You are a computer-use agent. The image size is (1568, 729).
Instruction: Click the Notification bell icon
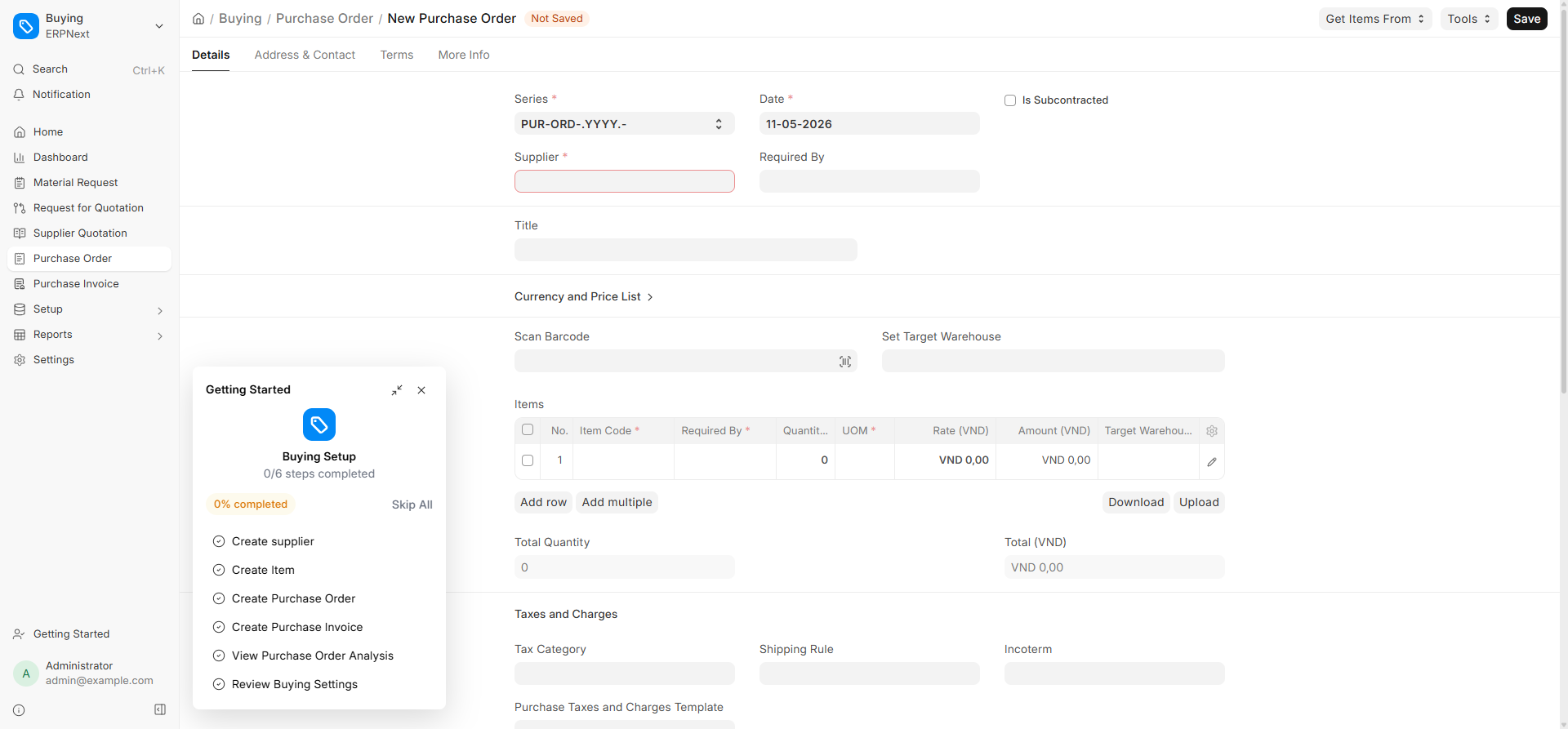pyautogui.click(x=19, y=95)
